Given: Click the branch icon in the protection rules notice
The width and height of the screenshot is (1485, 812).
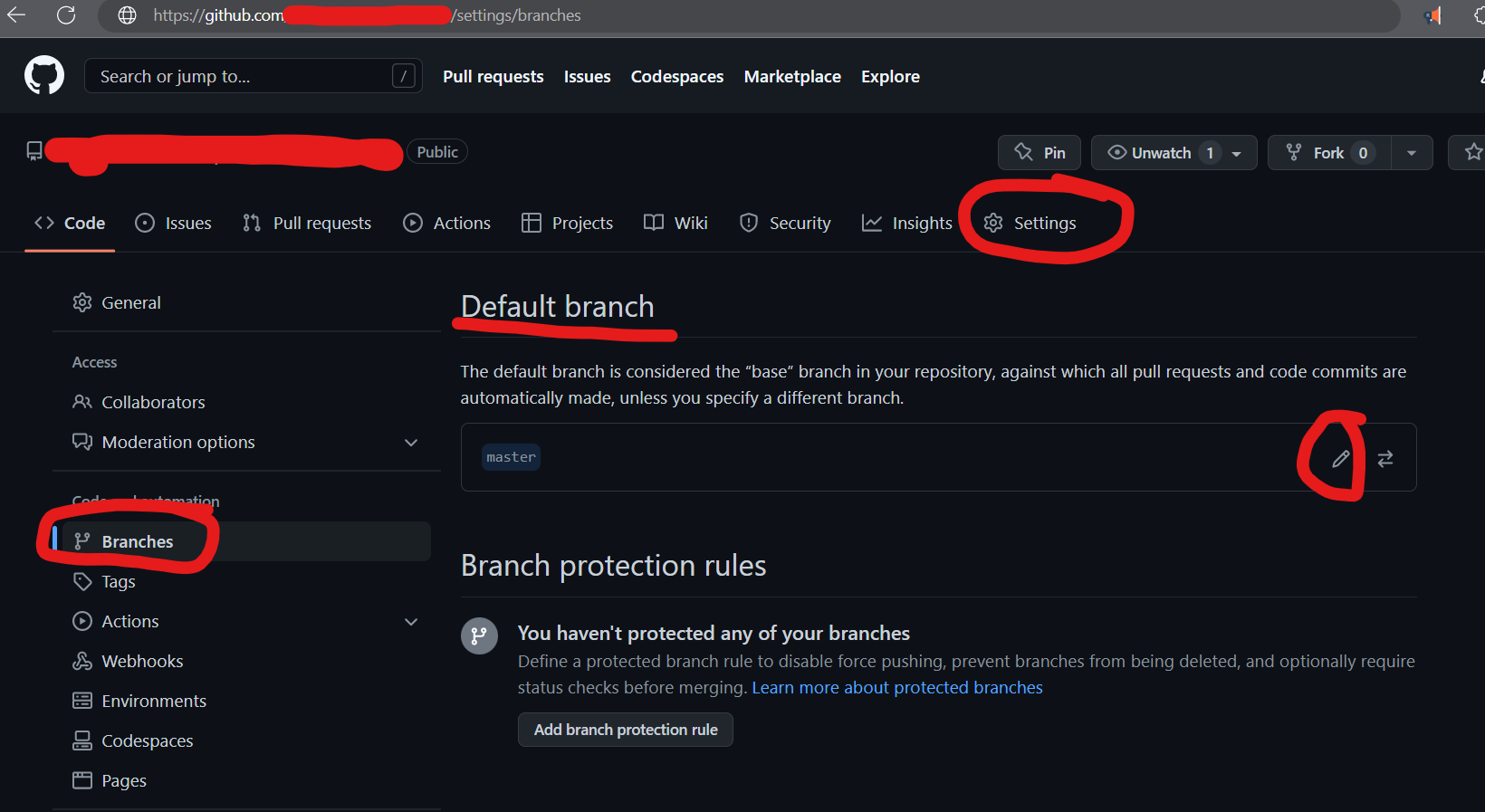Looking at the screenshot, I should point(479,635).
